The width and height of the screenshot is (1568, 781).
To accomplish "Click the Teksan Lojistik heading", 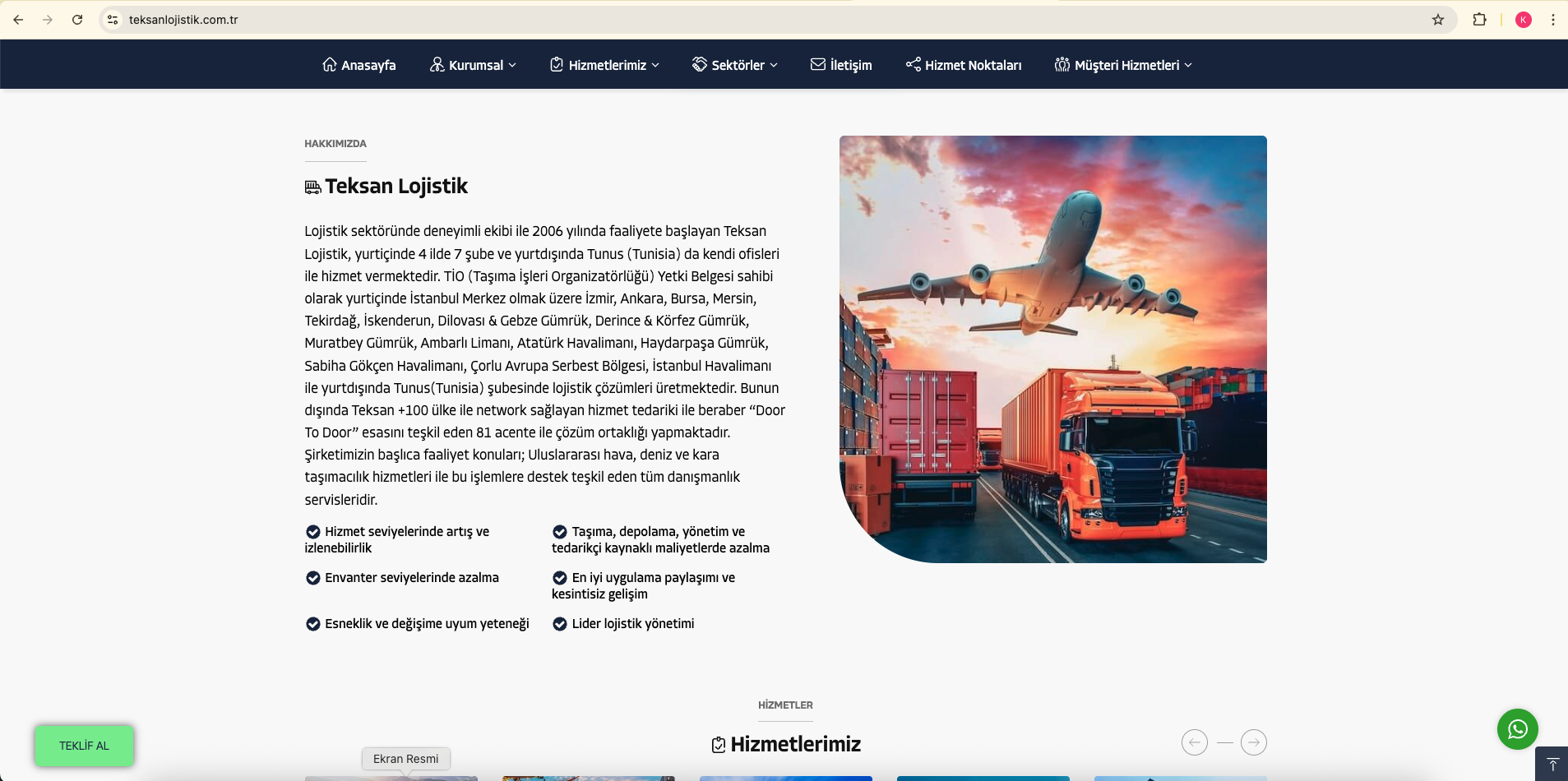I will pyautogui.click(x=396, y=187).
